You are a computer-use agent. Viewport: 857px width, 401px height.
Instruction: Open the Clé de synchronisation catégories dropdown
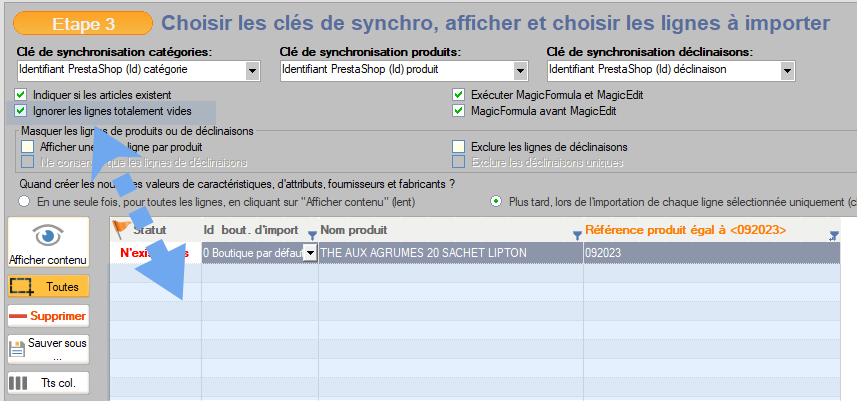point(252,70)
